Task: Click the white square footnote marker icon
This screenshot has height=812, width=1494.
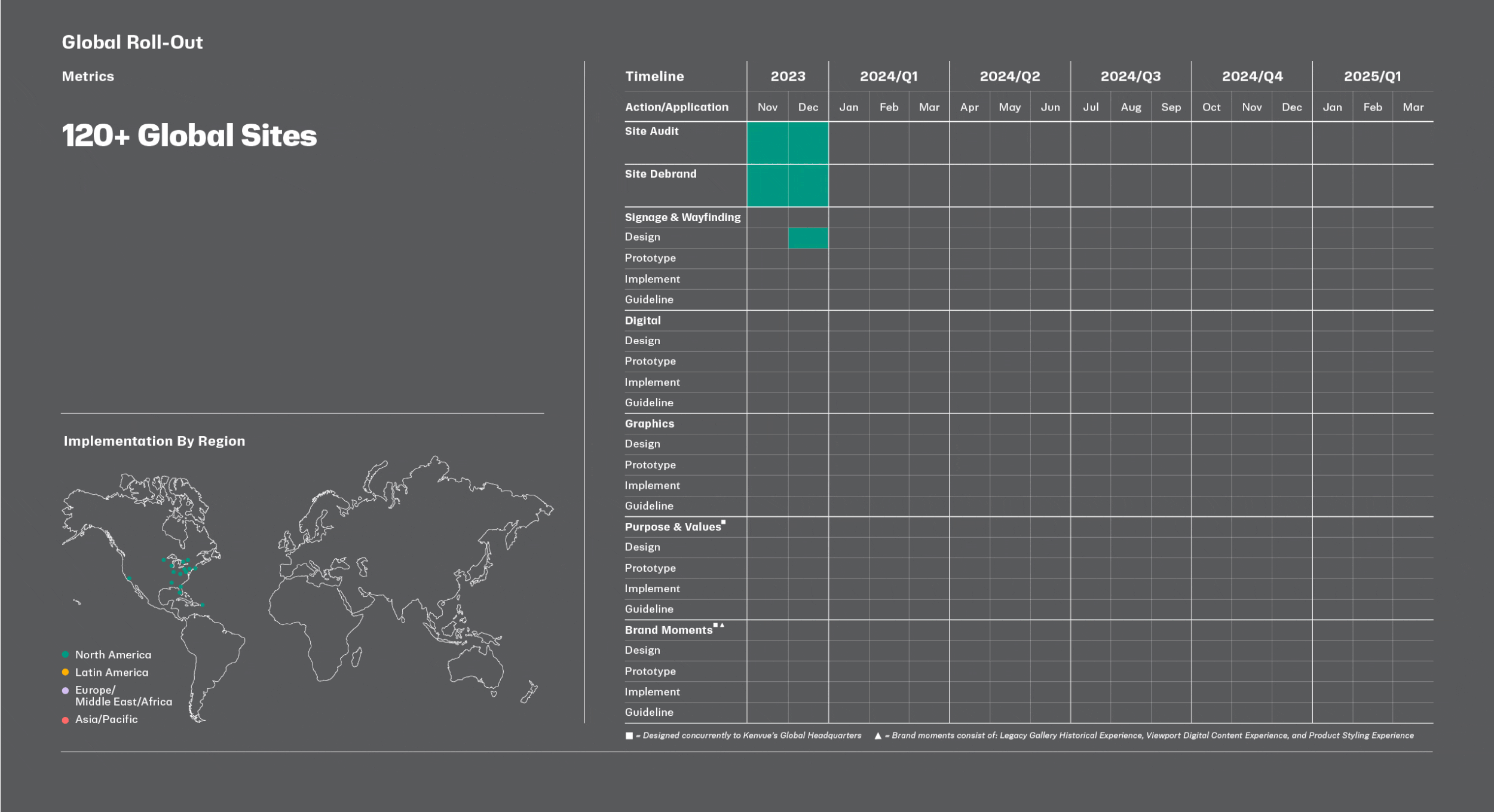Action: [x=629, y=736]
